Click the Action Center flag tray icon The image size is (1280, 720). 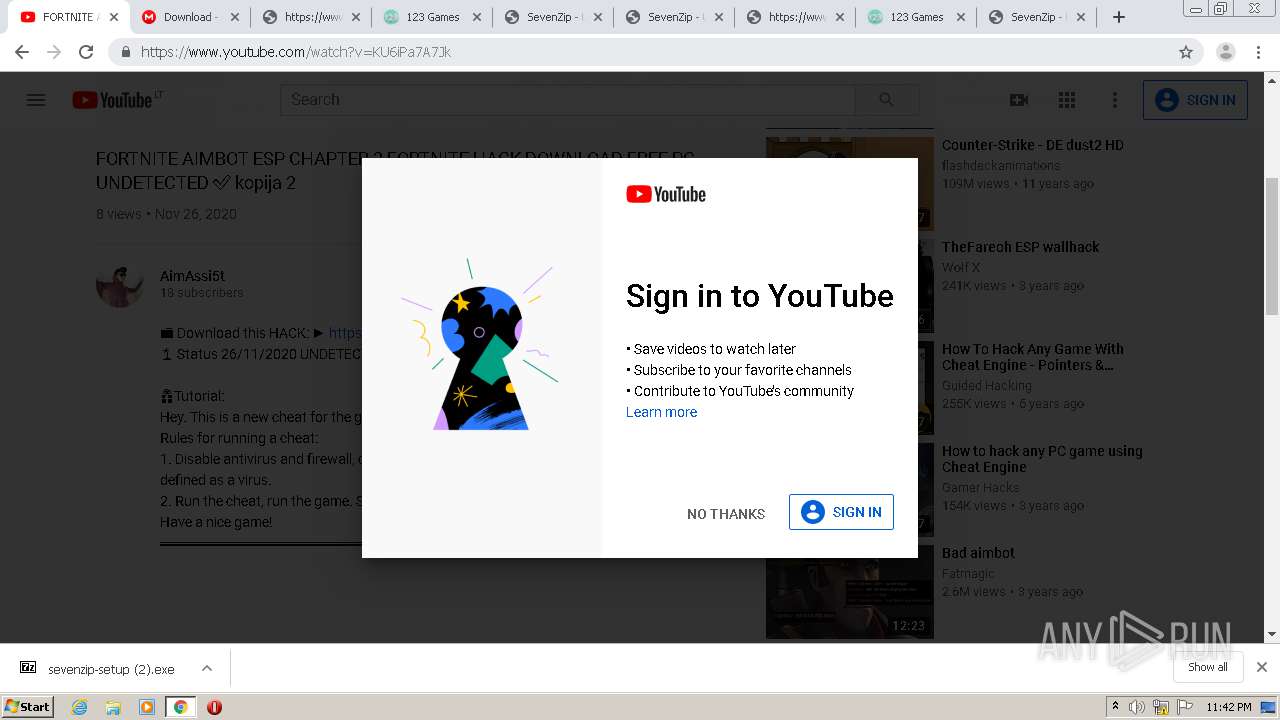point(1187,707)
